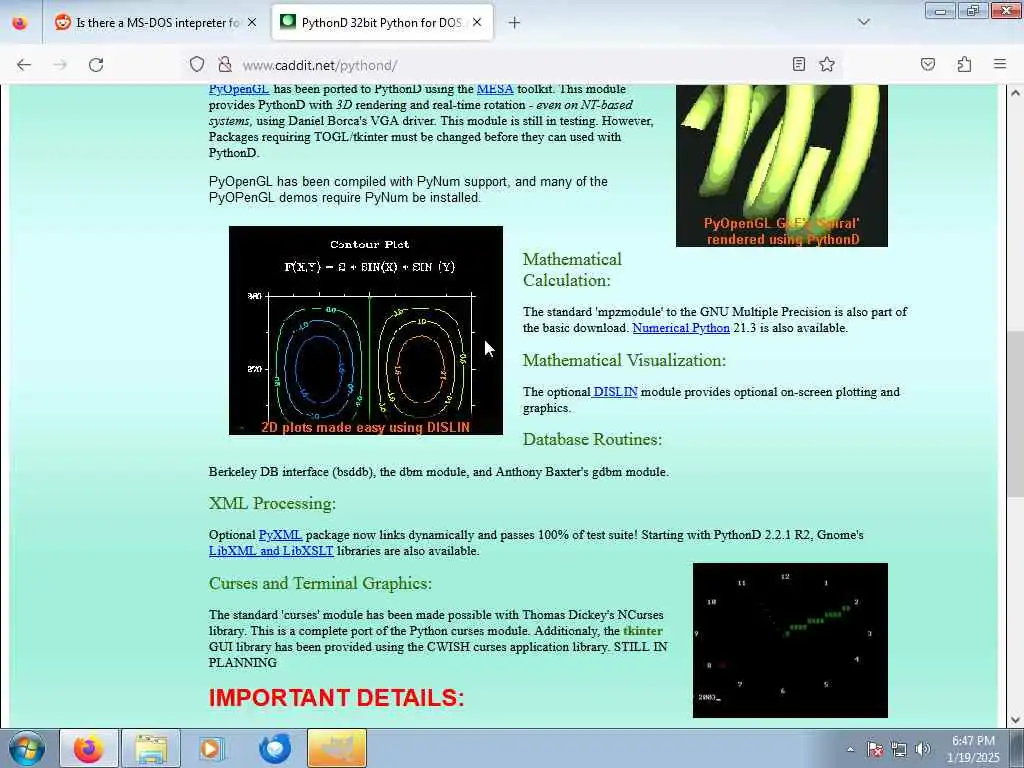
Task: Click the page vertical scrollbar thumb
Action: click(1016, 414)
